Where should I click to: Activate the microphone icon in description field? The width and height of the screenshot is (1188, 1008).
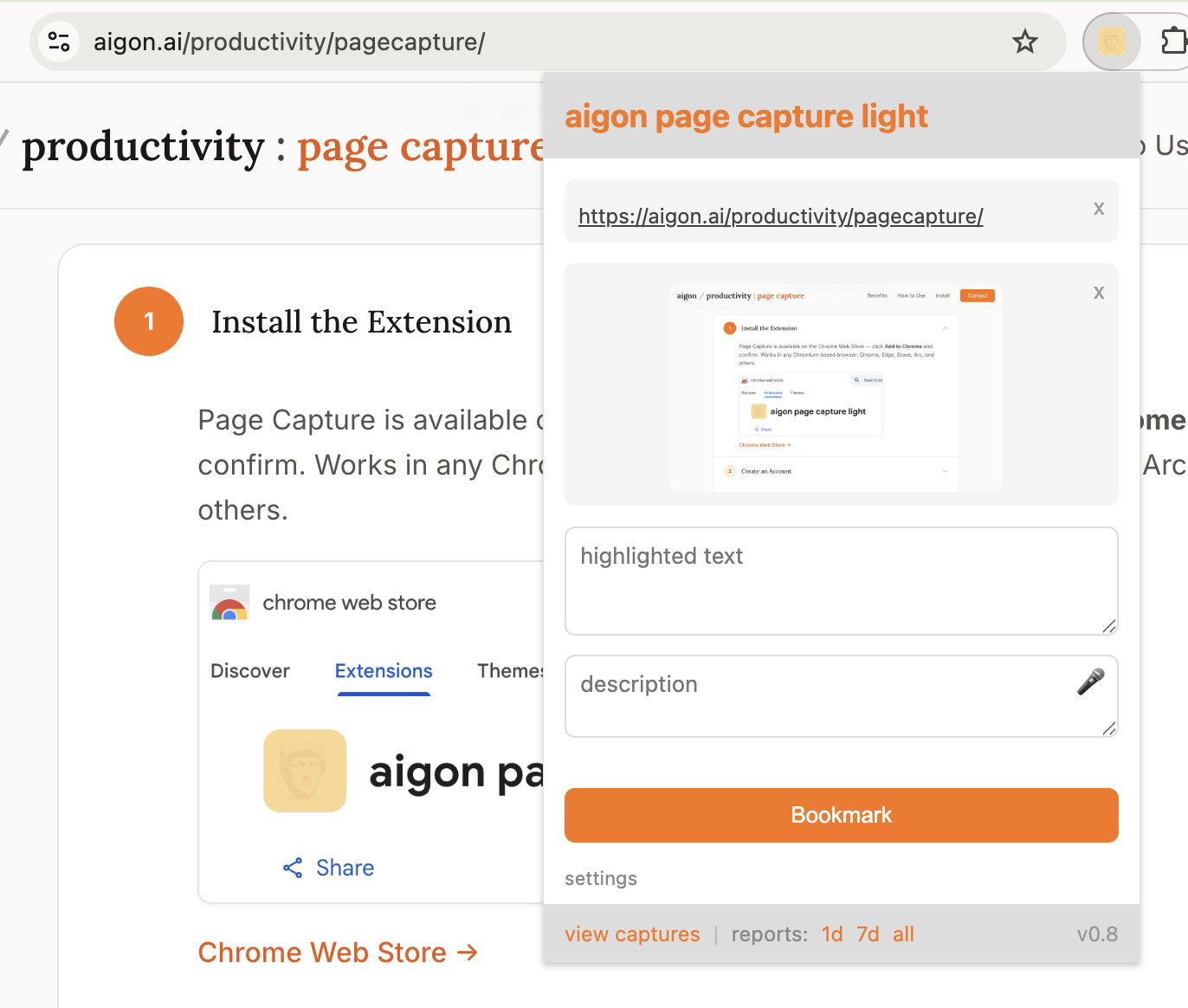point(1089,683)
